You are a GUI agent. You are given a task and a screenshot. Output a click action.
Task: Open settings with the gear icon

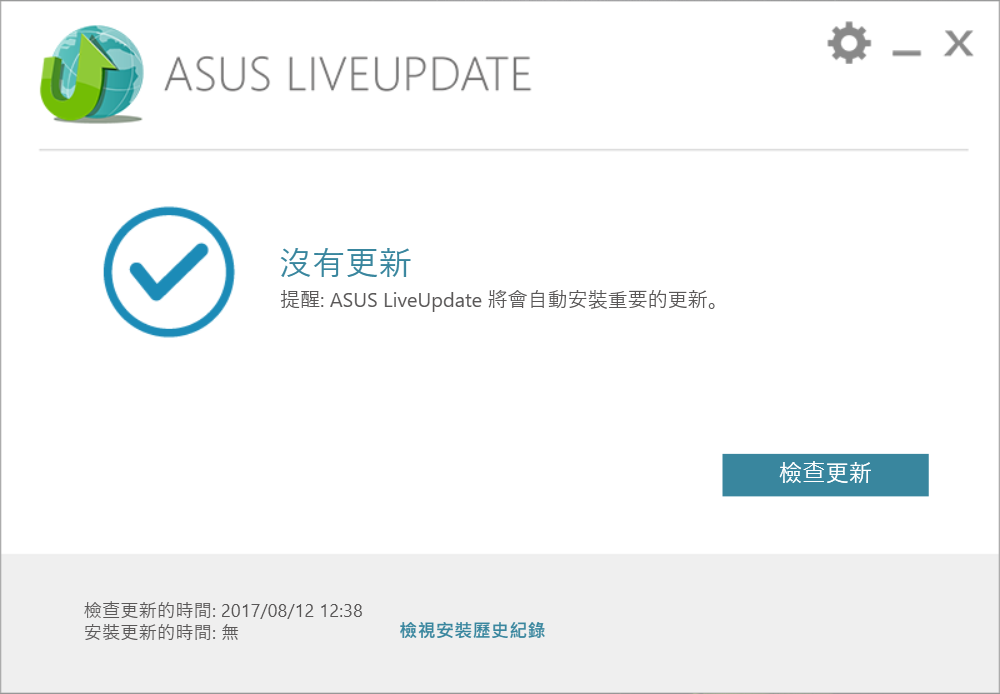pos(849,43)
